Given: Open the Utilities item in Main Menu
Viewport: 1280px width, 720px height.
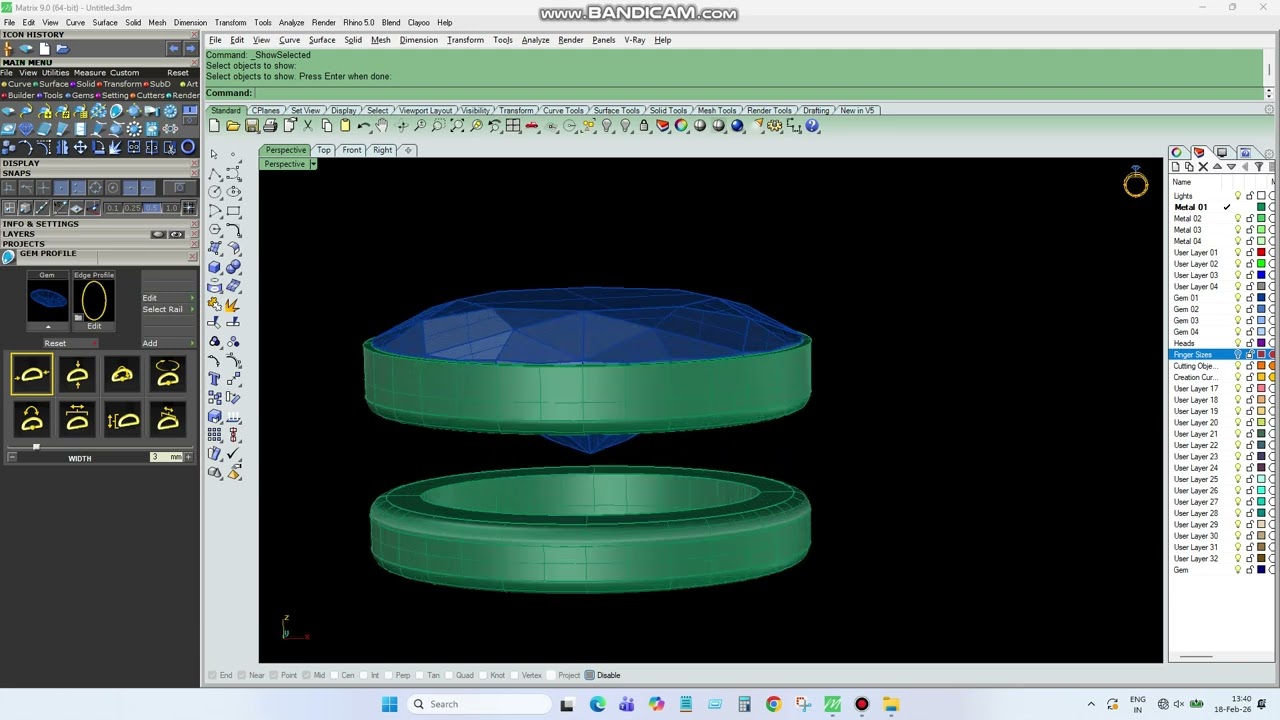Looking at the screenshot, I should point(55,72).
